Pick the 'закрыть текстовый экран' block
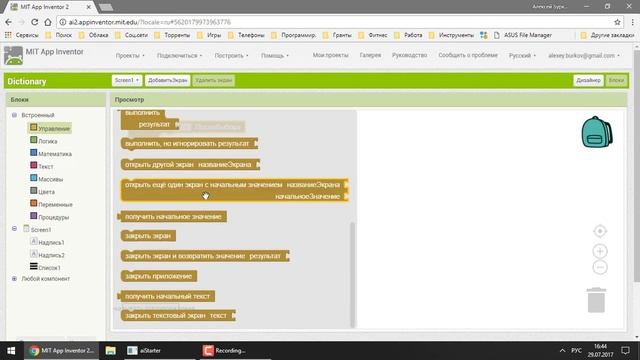Image resolution: width=640 pixels, height=360 pixels. coord(178,315)
